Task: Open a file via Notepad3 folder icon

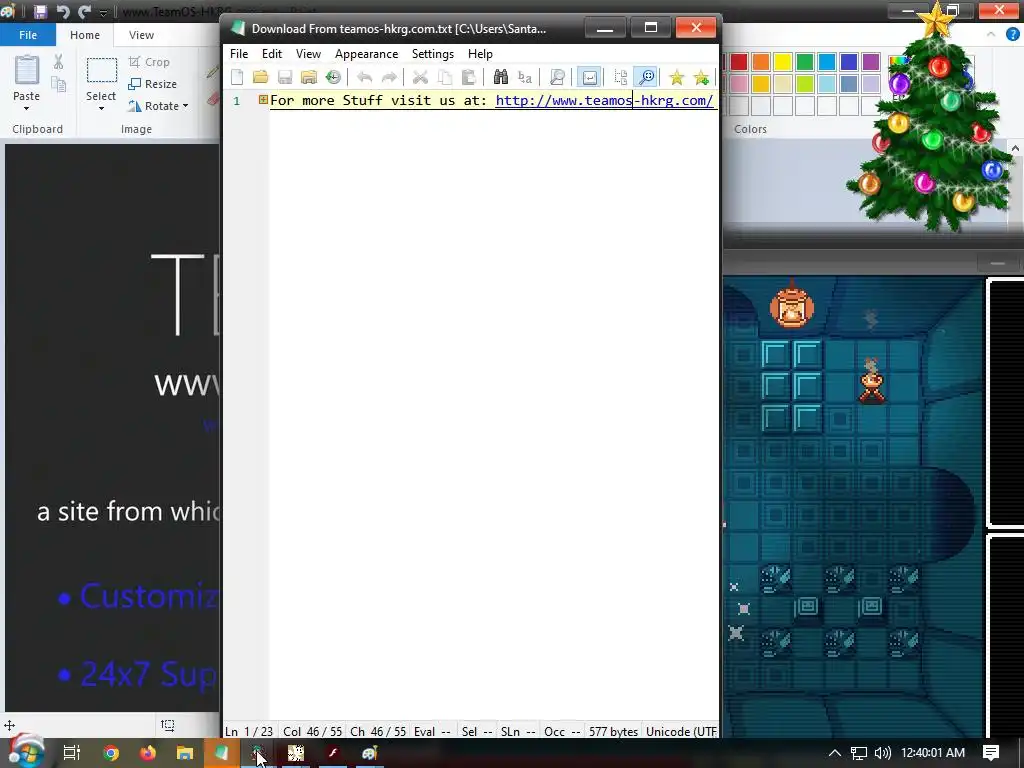Action: pyautogui.click(x=261, y=77)
